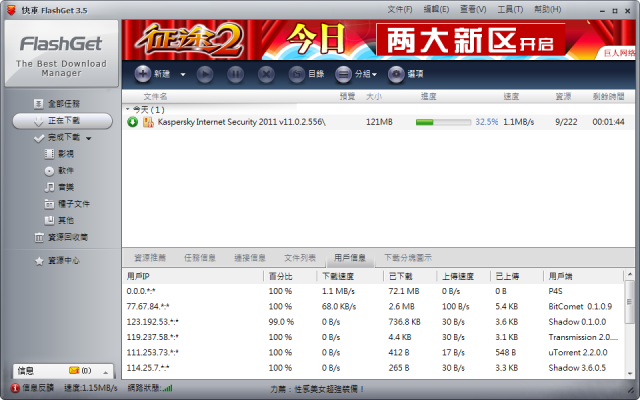Click peer list scrollbar down arrow
Screen dimensions: 640x400
(x=630, y=373)
